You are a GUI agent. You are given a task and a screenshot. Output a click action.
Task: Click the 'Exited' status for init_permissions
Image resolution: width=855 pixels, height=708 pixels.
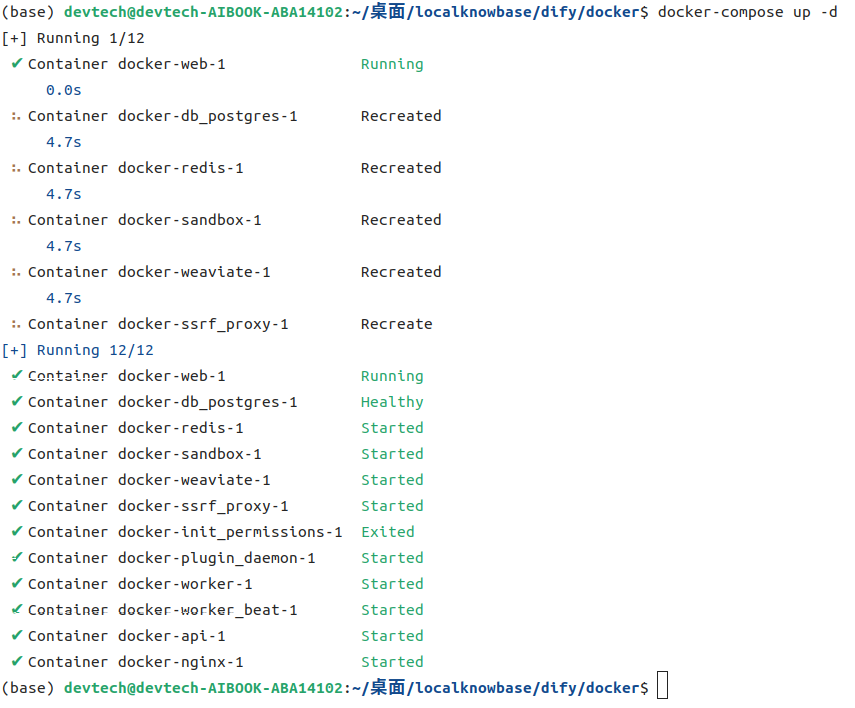[388, 532]
